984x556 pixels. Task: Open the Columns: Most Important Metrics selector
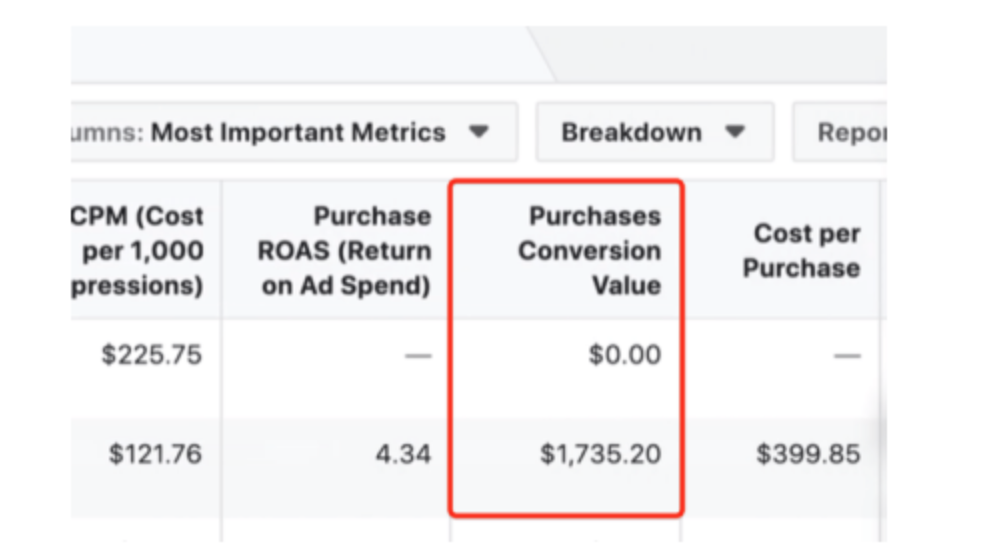(x=290, y=132)
